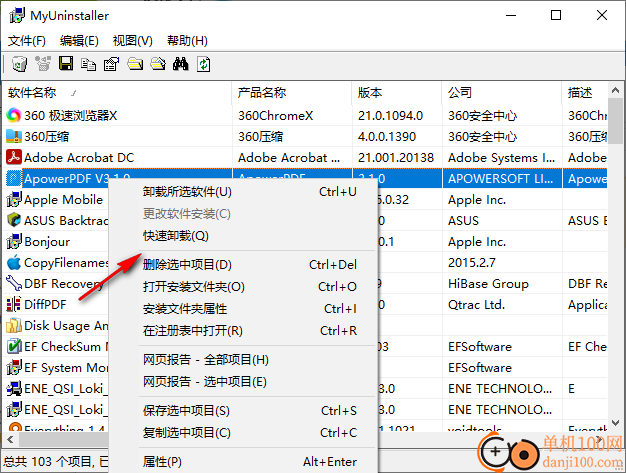Open the 帮助(H) menu

(x=187, y=41)
